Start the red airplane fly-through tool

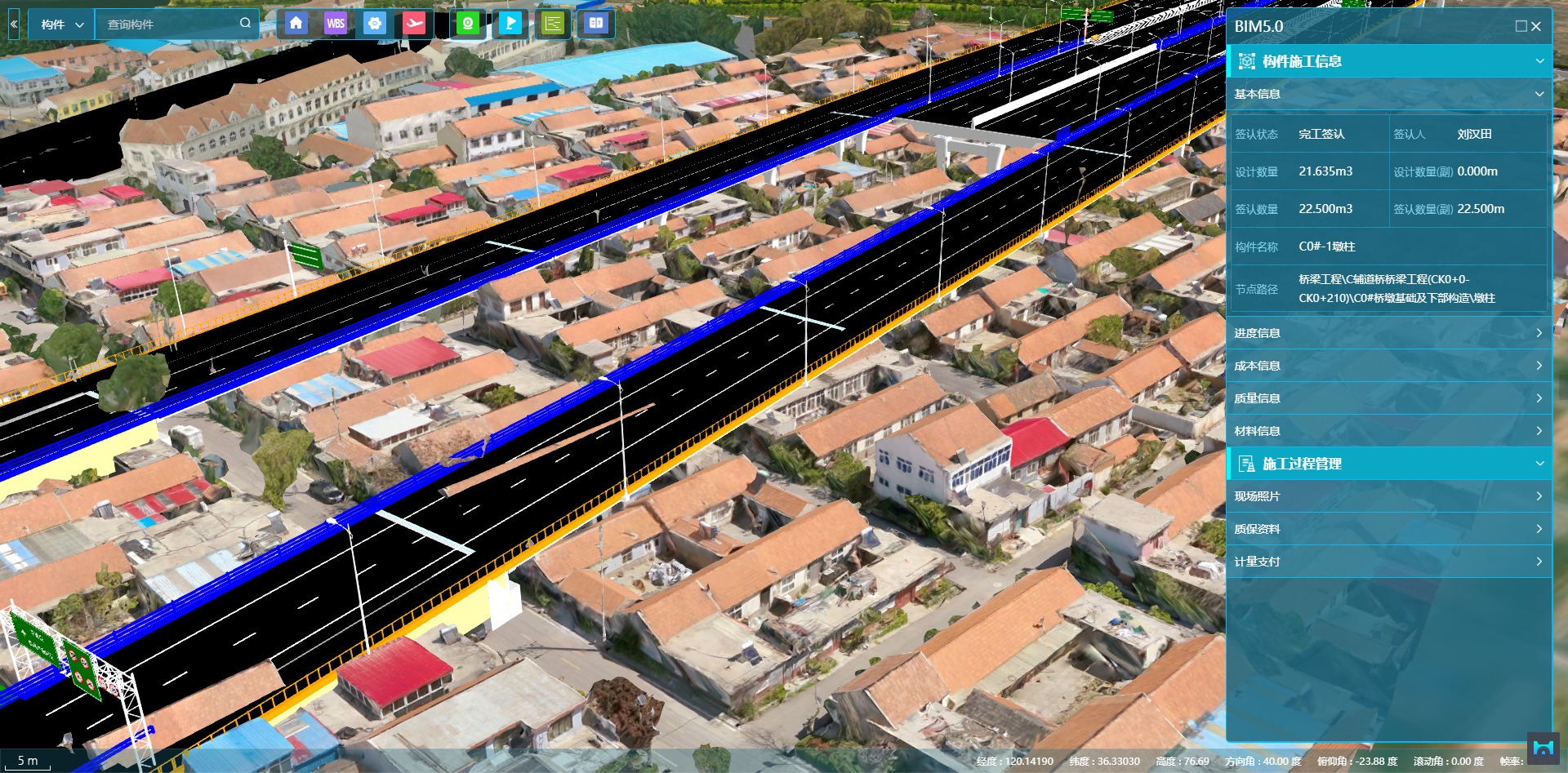click(415, 24)
